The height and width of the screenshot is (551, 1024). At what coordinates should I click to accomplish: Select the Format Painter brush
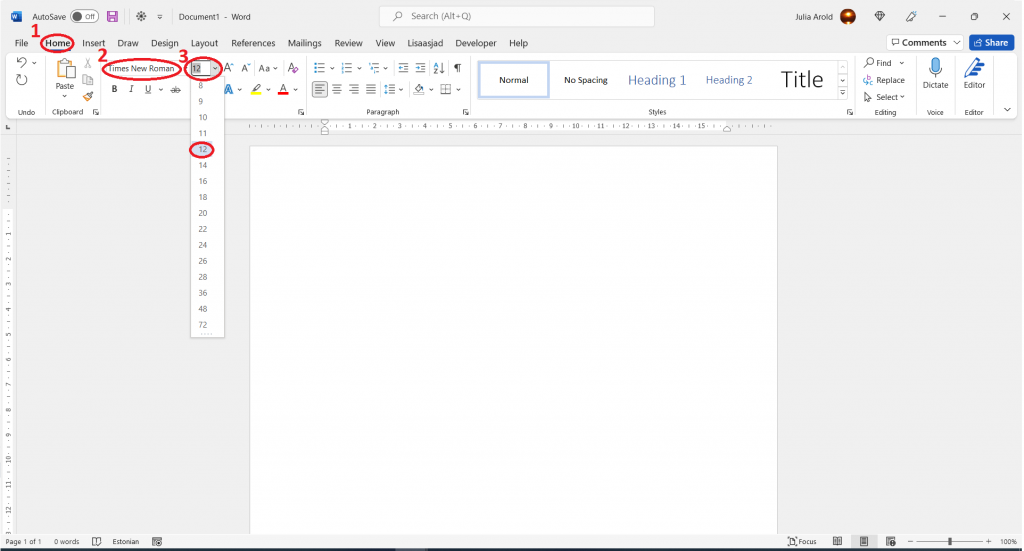(88, 97)
